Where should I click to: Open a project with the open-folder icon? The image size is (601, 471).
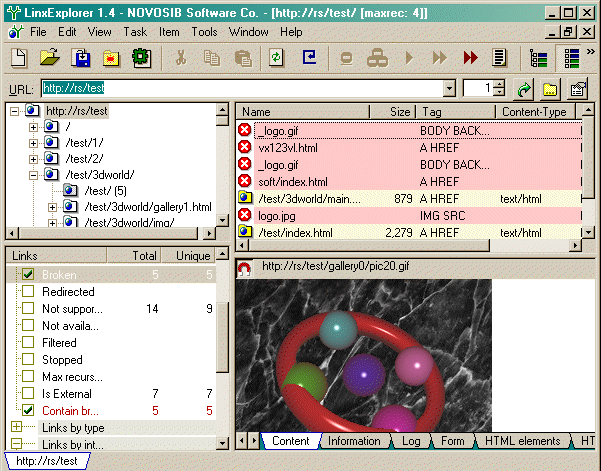(50, 58)
